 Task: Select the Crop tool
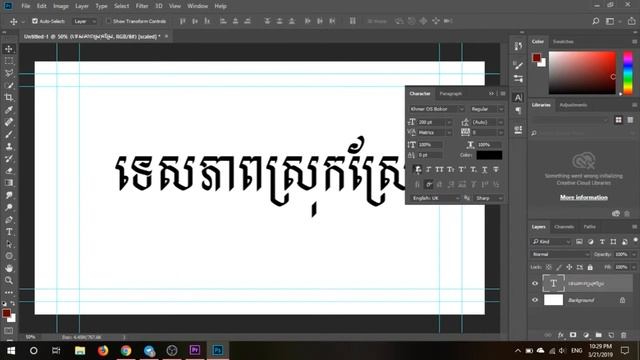coord(9,98)
